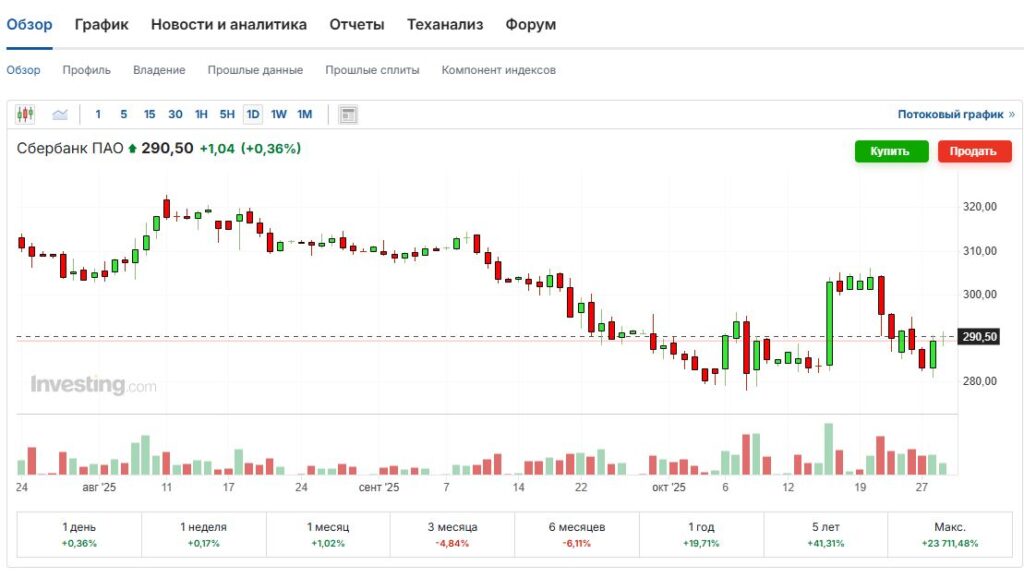The height and width of the screenshot is (578, 1024).
Task: Click the Investing.com watermark logo
Action: [93, 385]
